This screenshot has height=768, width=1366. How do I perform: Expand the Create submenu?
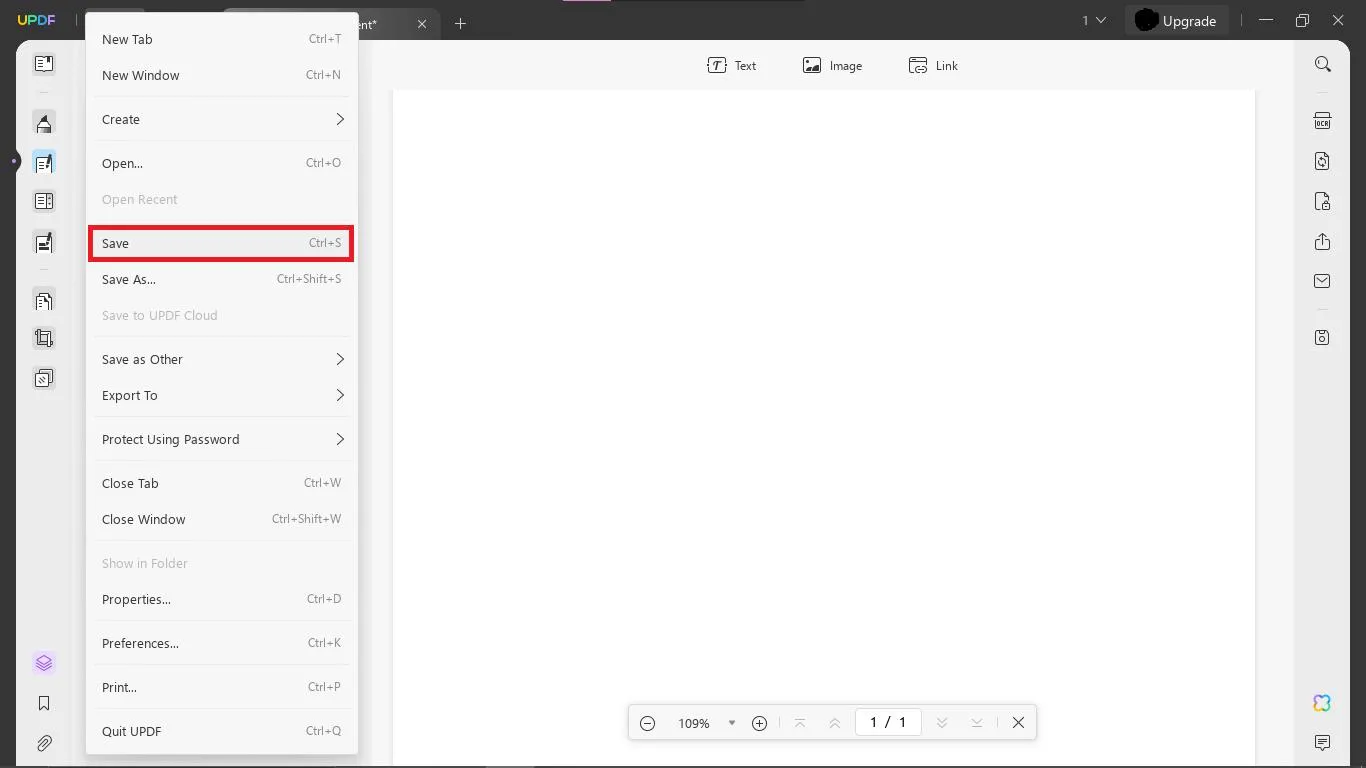[222, 119]
